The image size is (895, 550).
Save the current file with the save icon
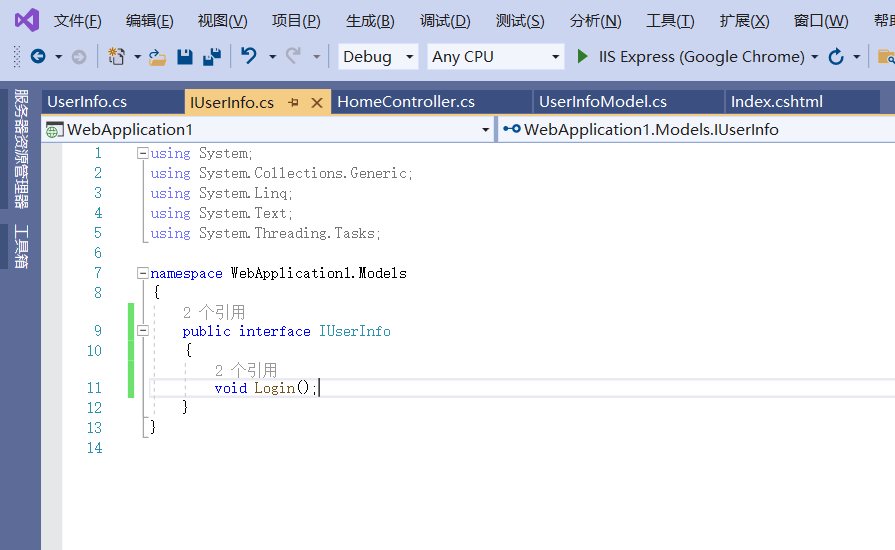(x=185, y=57)
